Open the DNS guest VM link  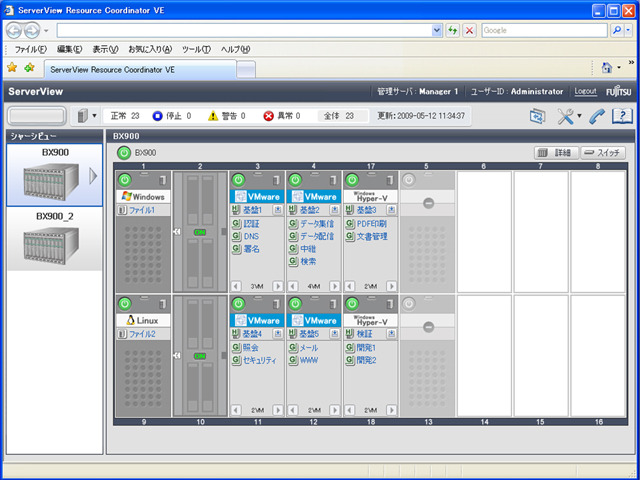[x=251, y=236]
